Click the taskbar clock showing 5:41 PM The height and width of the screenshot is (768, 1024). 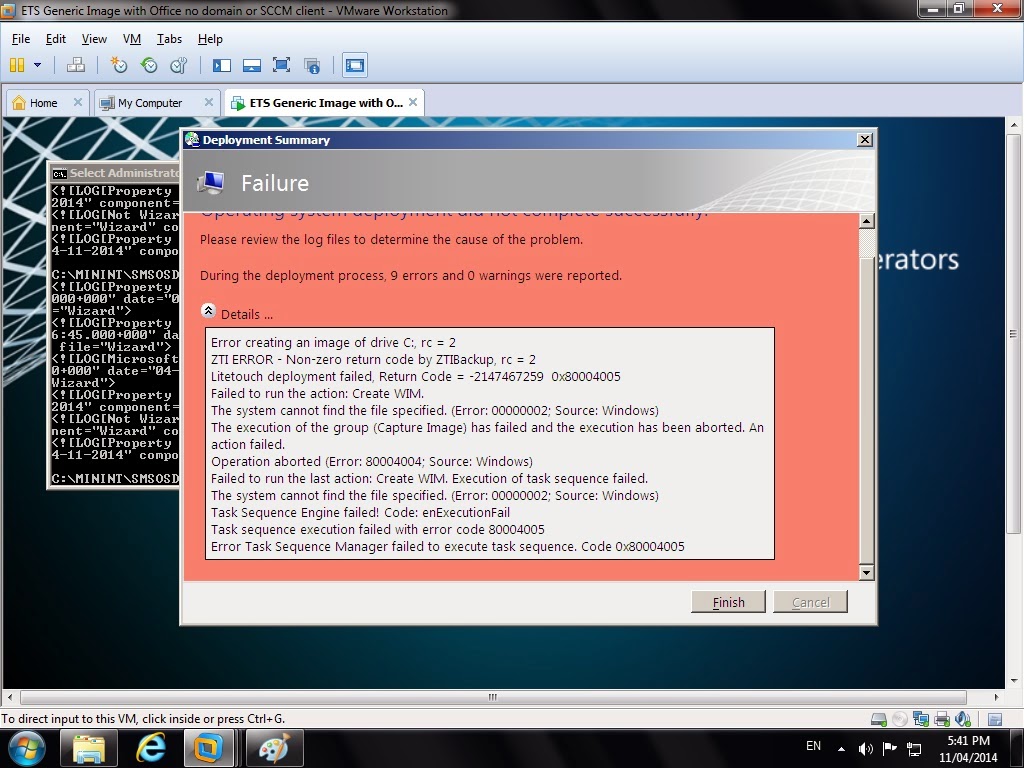[968, 749]
